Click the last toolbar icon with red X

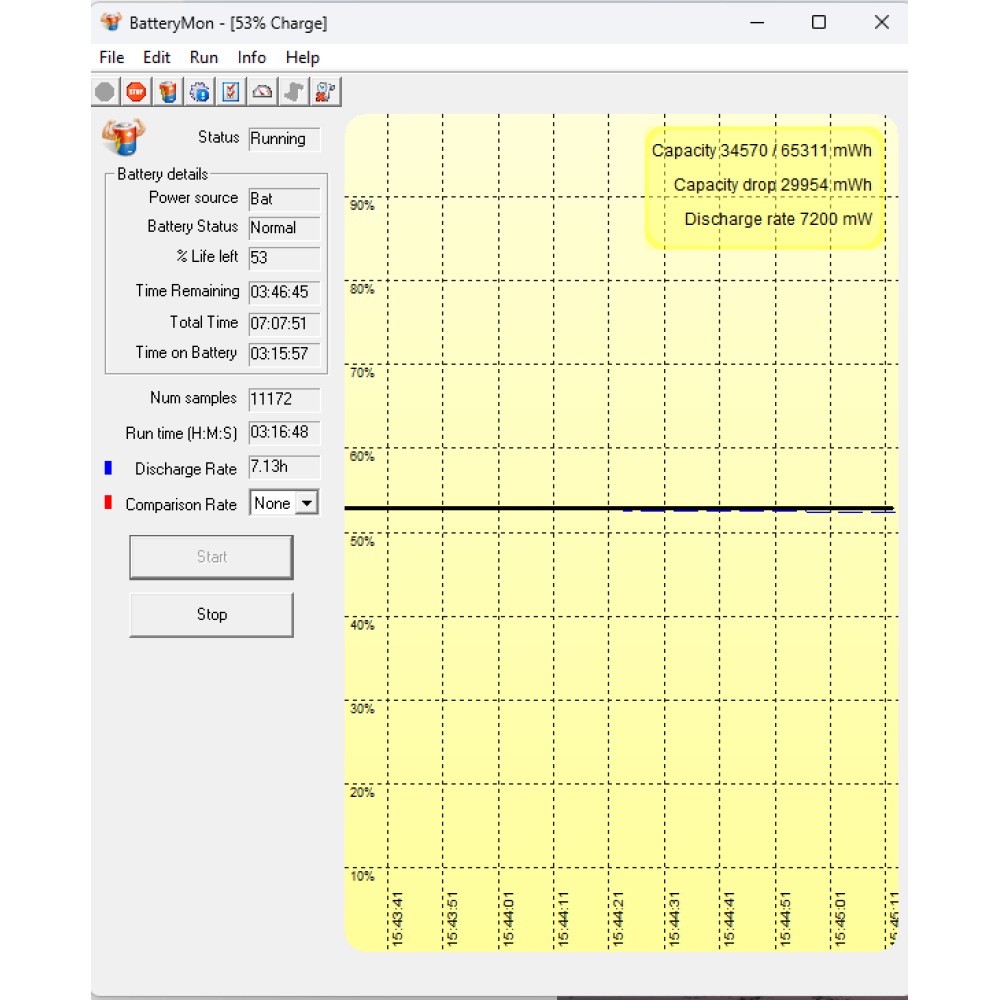click(x=325, y=92)
